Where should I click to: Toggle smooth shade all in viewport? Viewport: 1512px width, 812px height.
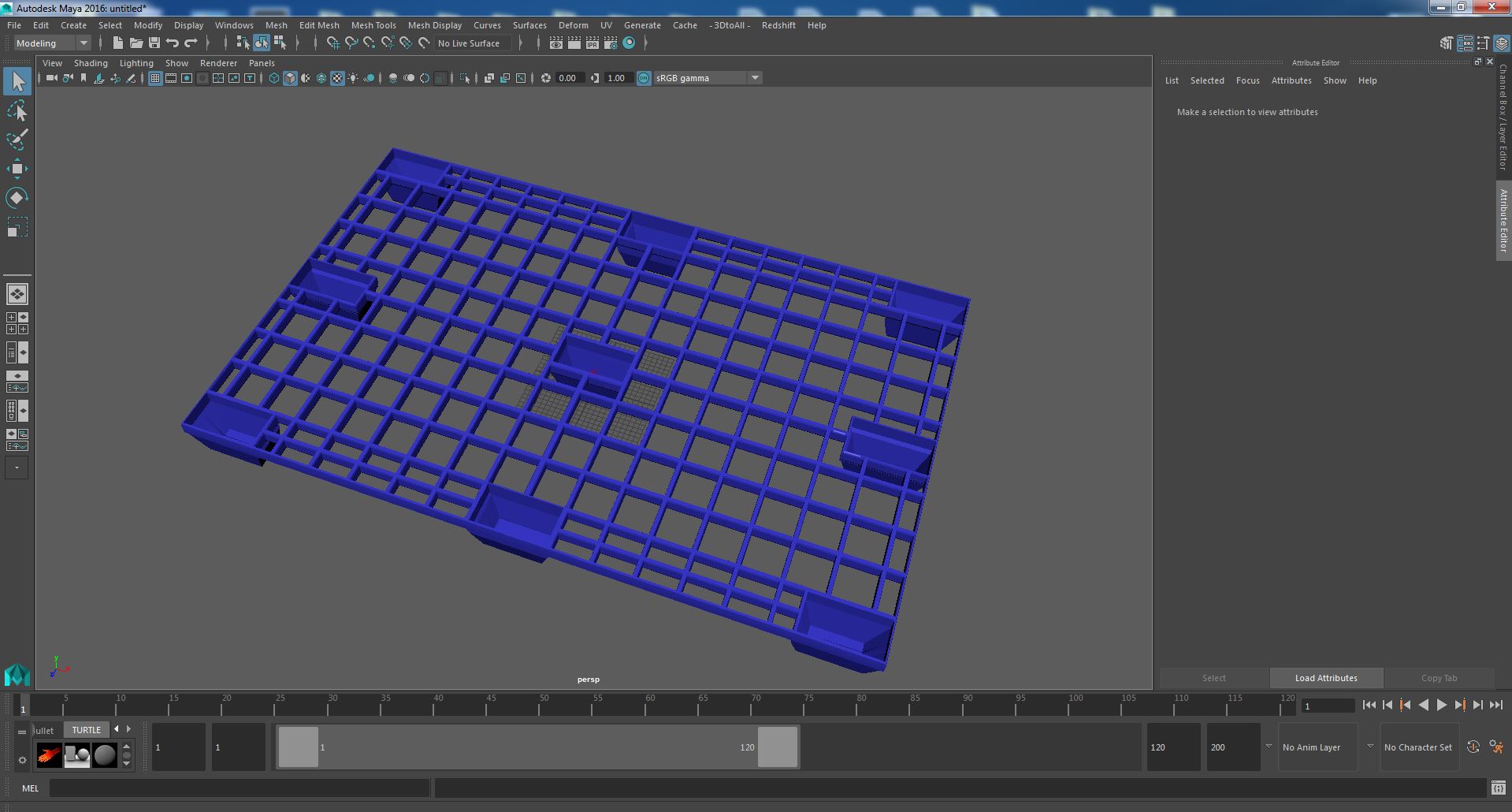tap(290, 78)
